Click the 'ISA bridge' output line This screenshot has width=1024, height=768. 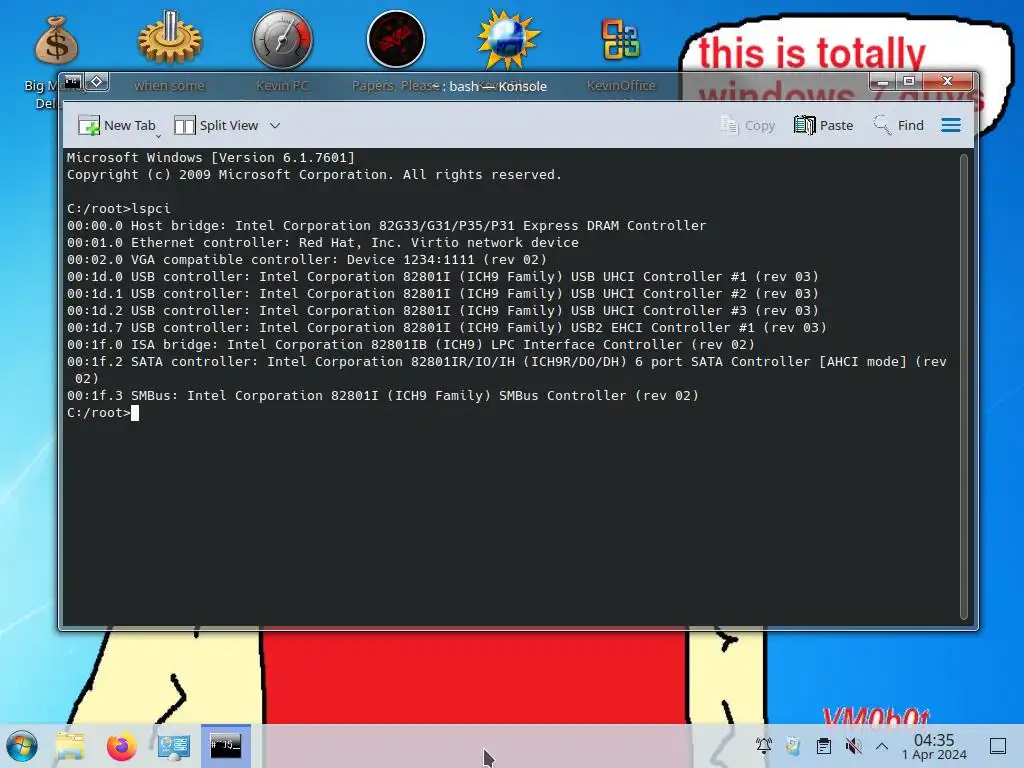click(411, 345)
